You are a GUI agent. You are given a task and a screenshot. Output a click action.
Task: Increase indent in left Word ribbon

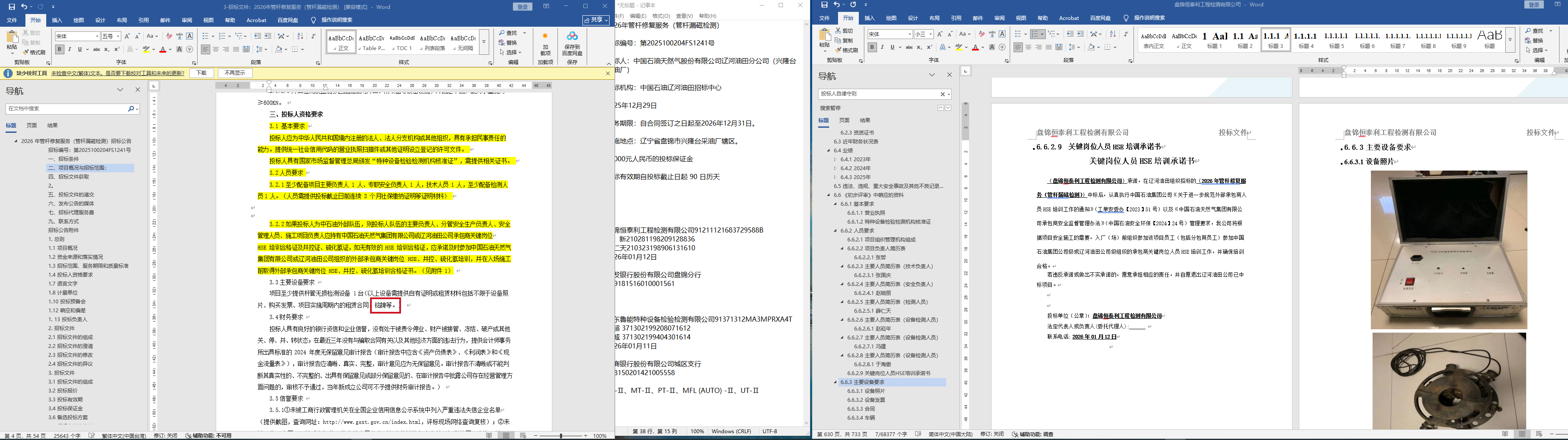pyautogui.click(x=268, y=36)
